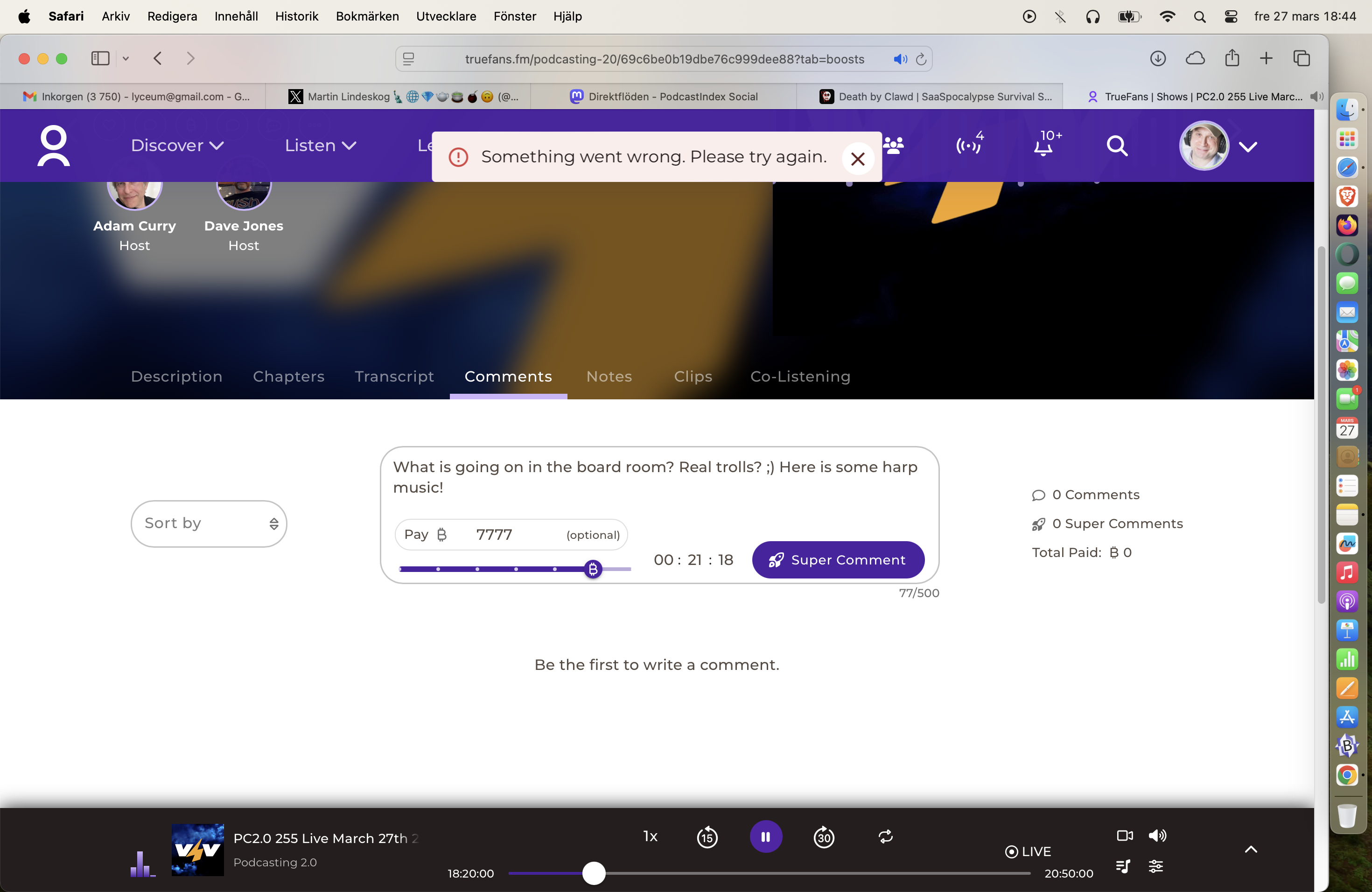
Task: Dismiss the error message banner
Action: click(x=858, y=159)
